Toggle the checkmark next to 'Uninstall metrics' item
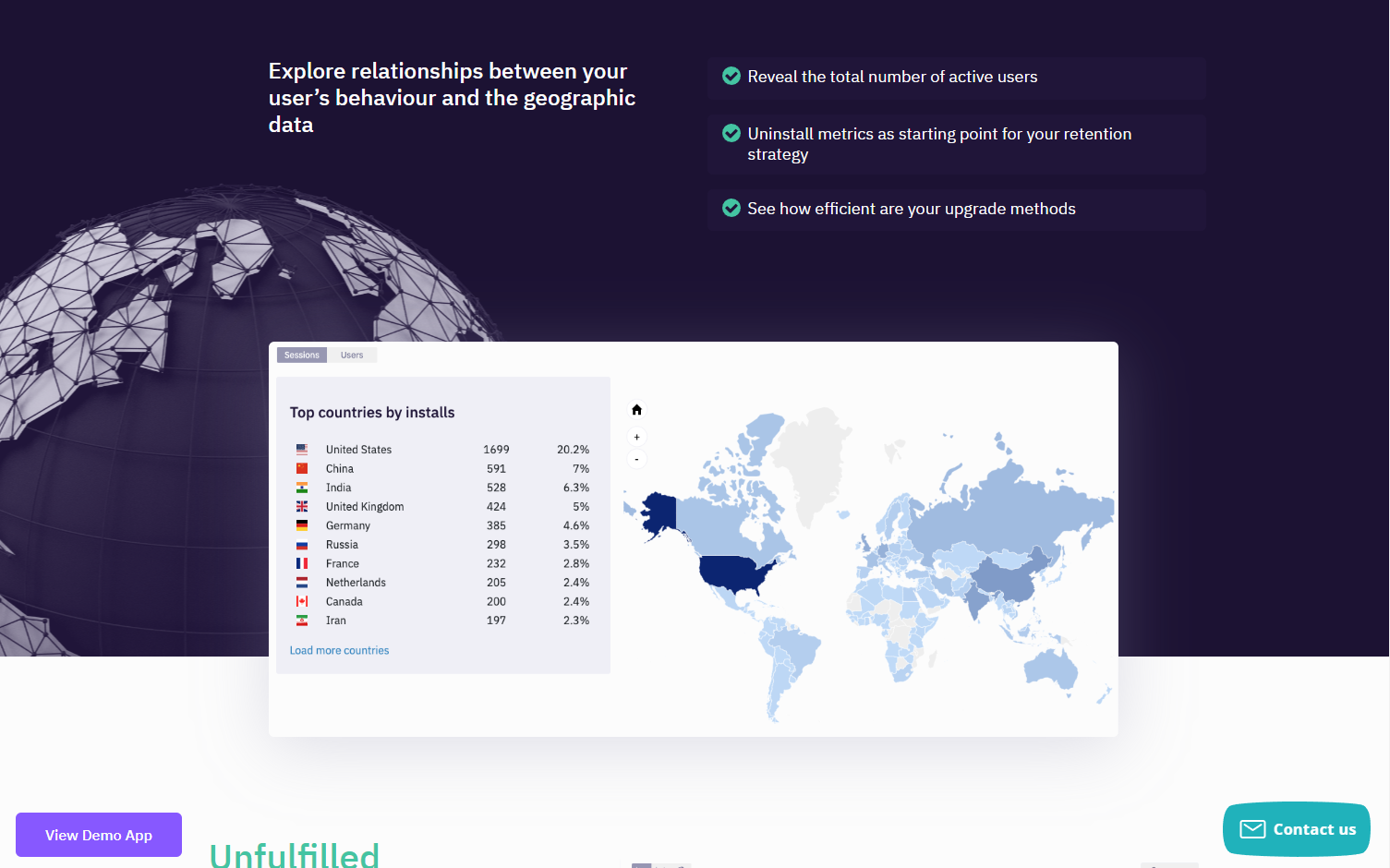The height and width of the screenshot is (868, 1390). point(731,133)
